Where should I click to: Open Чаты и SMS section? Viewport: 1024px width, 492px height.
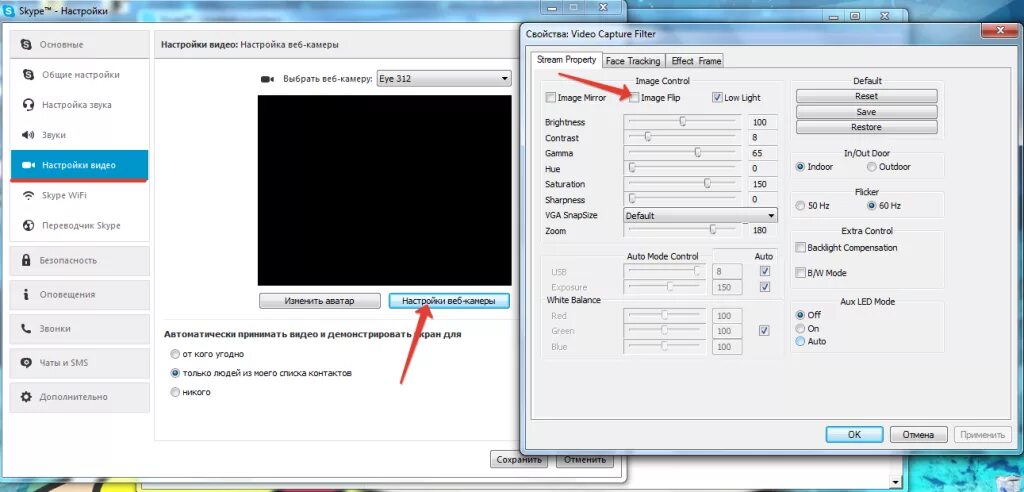[x=80, y=363]
